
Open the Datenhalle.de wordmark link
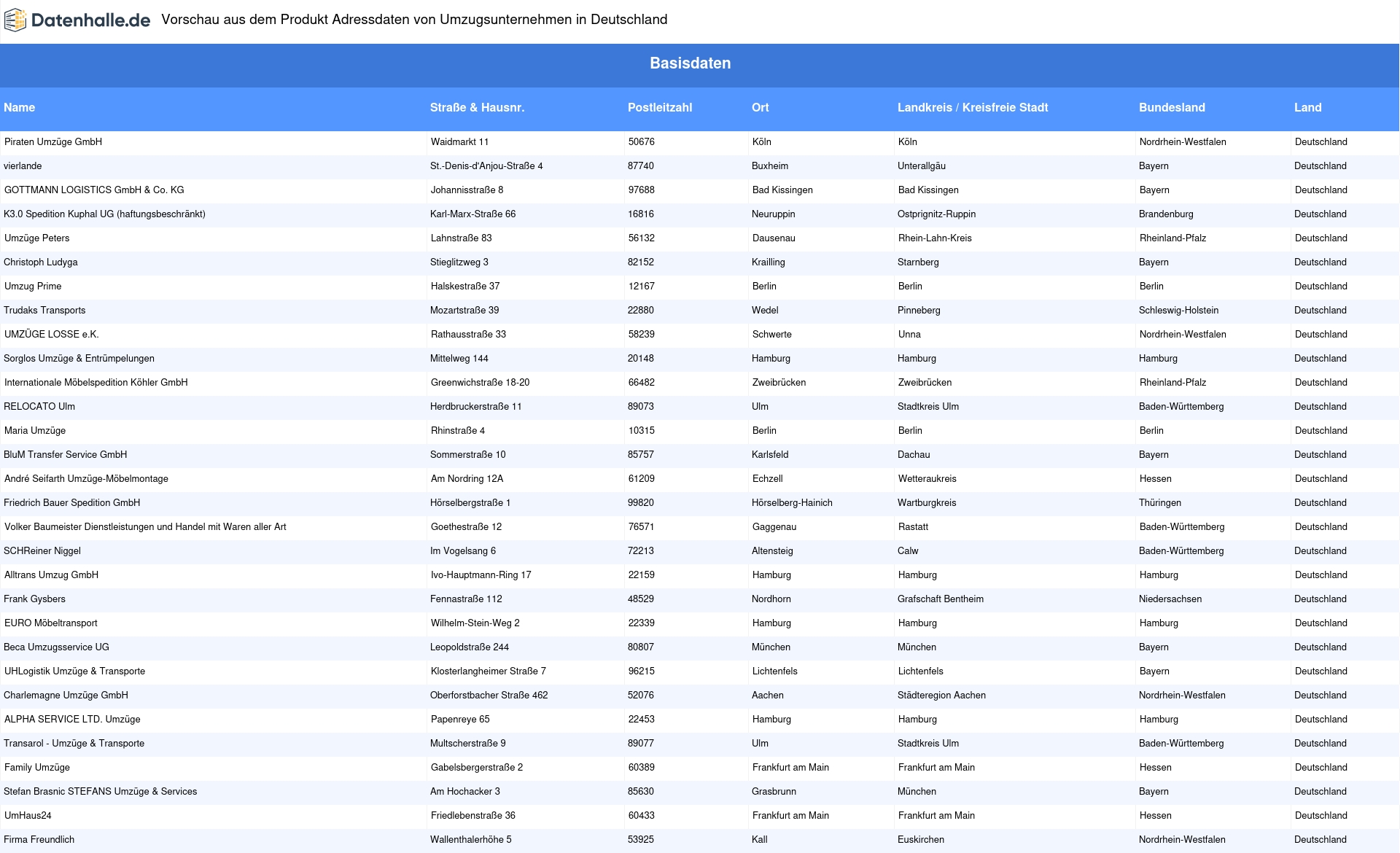[x=91, y=20]
